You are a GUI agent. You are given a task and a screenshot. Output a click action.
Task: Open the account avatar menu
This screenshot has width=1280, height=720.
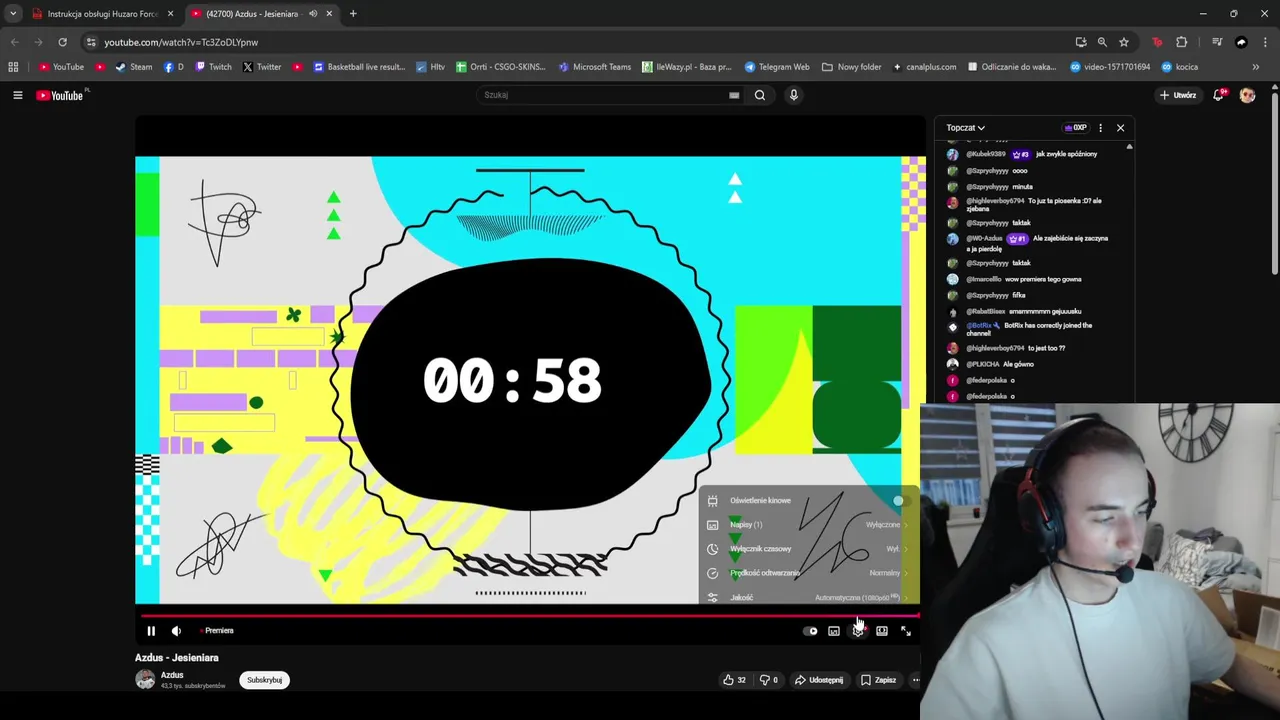(1247, 95)
